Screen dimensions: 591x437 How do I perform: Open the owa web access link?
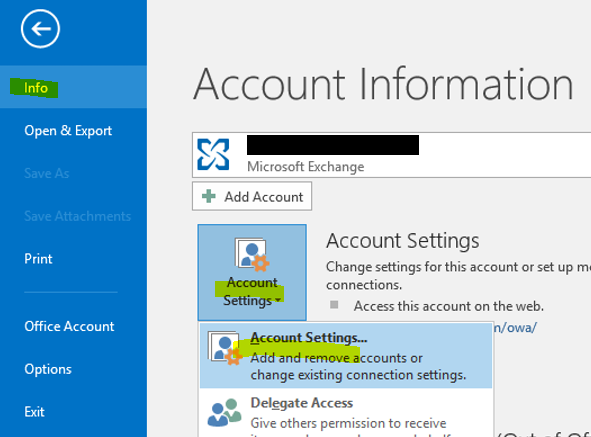(x=515, y=328)
